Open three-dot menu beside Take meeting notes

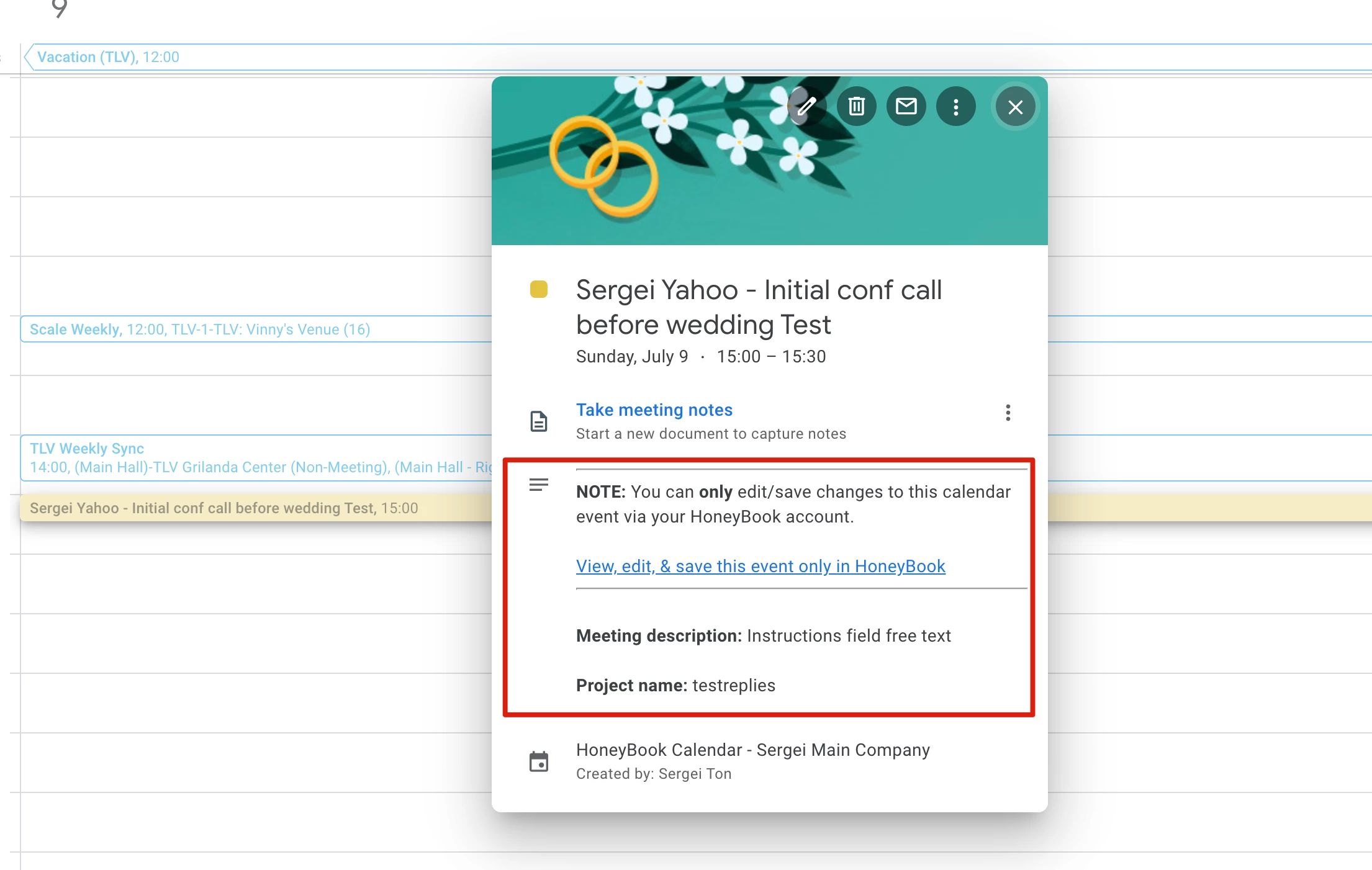point(1008,413)
